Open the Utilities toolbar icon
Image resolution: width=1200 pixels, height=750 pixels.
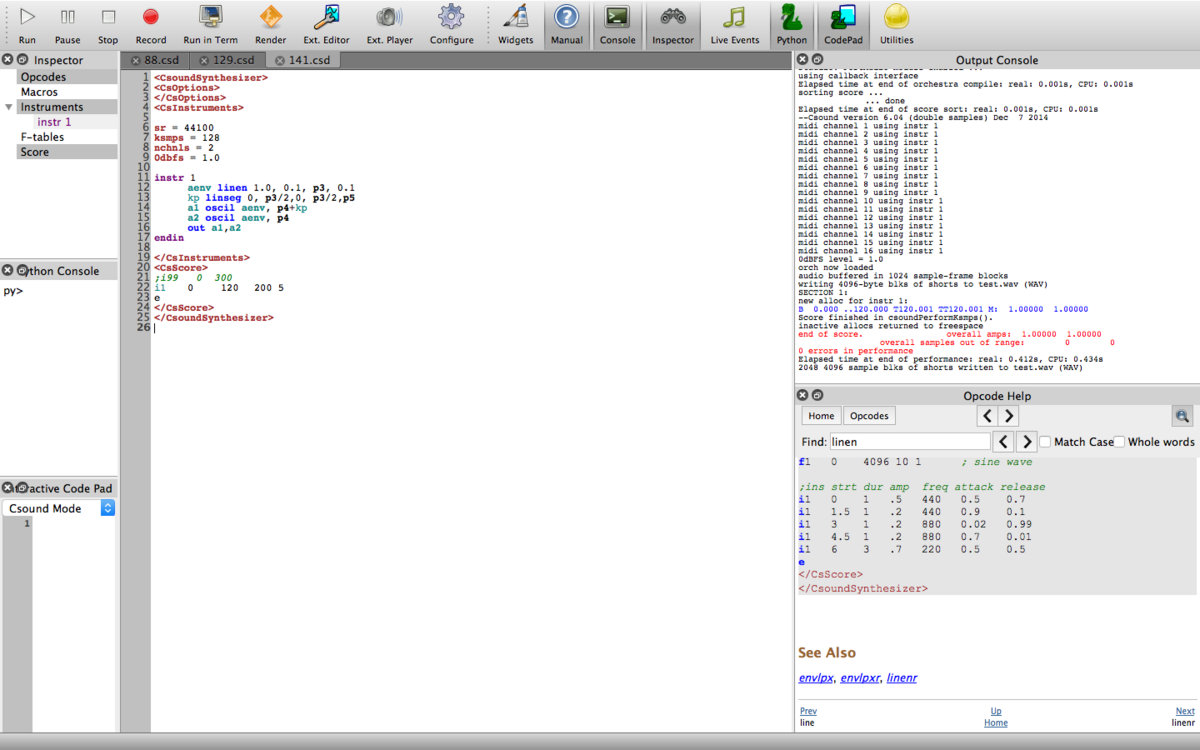896,17
